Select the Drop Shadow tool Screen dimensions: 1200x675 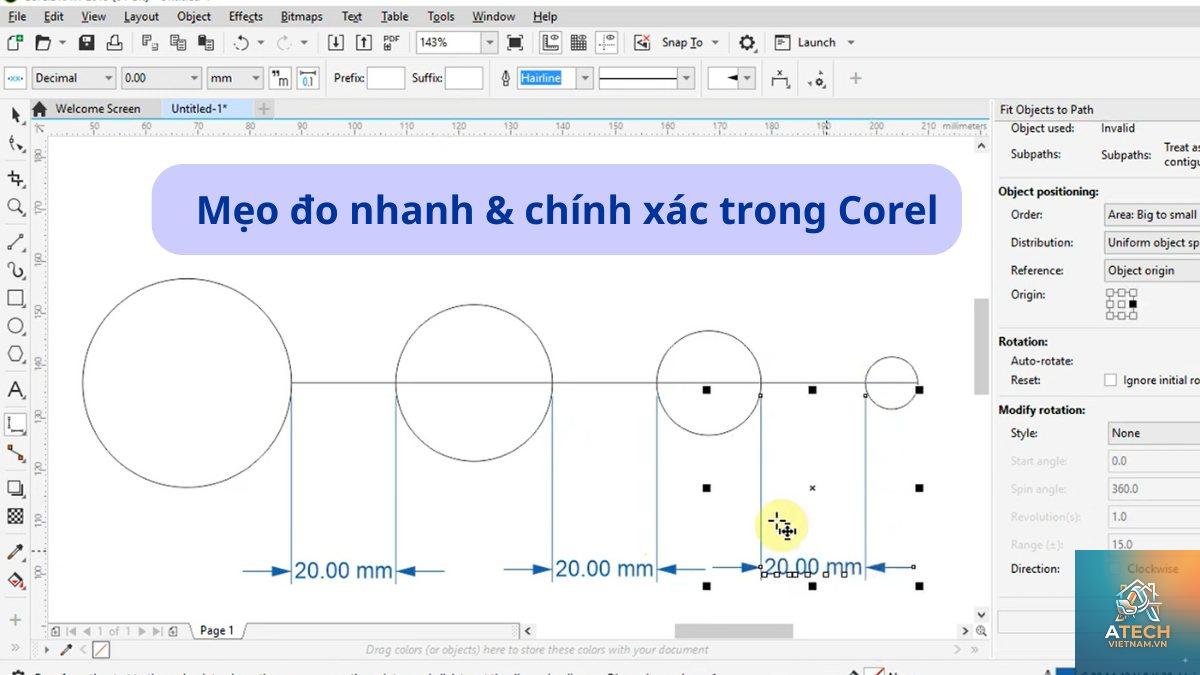15,489
